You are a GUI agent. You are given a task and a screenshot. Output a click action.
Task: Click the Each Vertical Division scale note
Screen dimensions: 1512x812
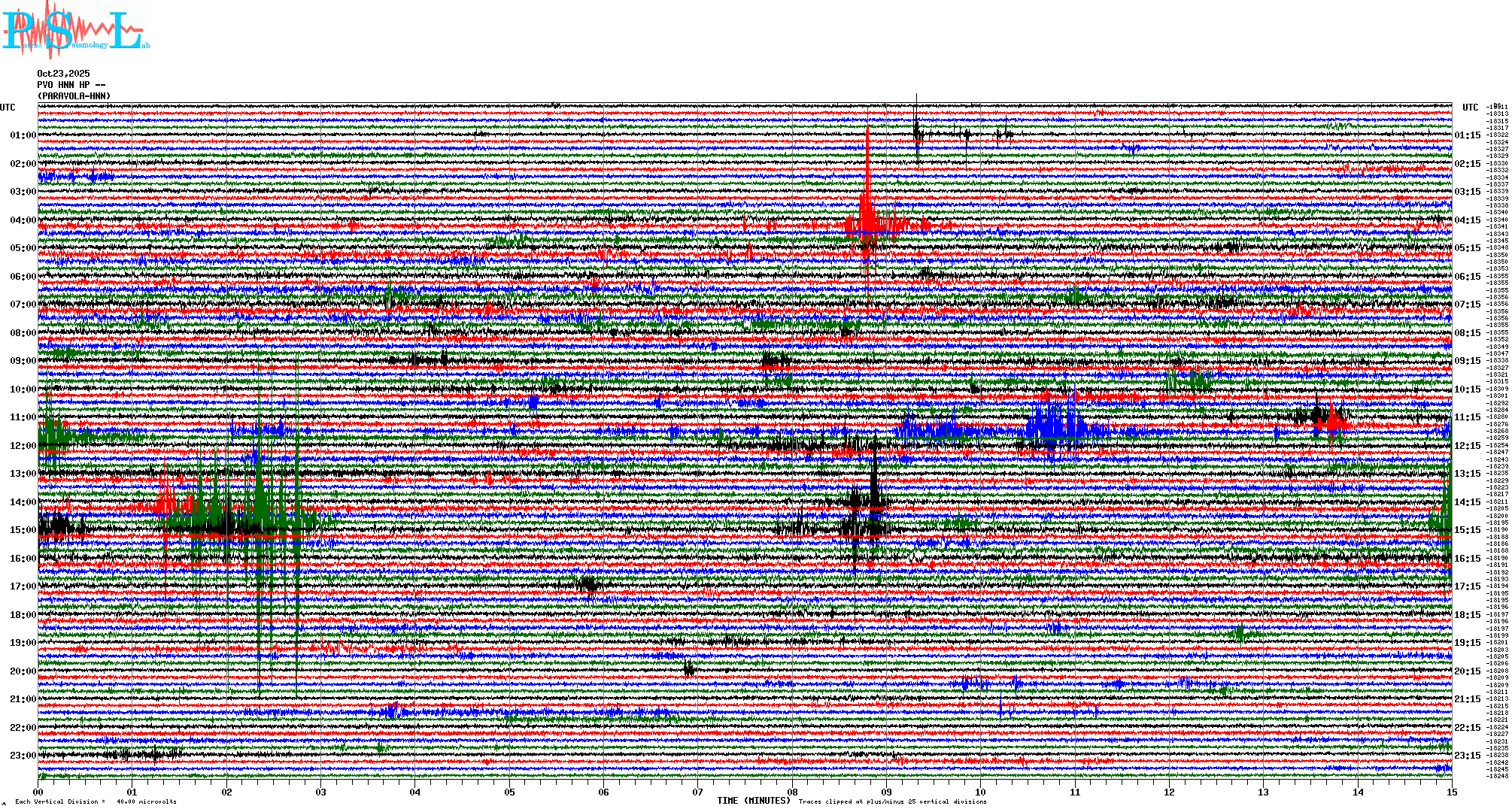96,801
